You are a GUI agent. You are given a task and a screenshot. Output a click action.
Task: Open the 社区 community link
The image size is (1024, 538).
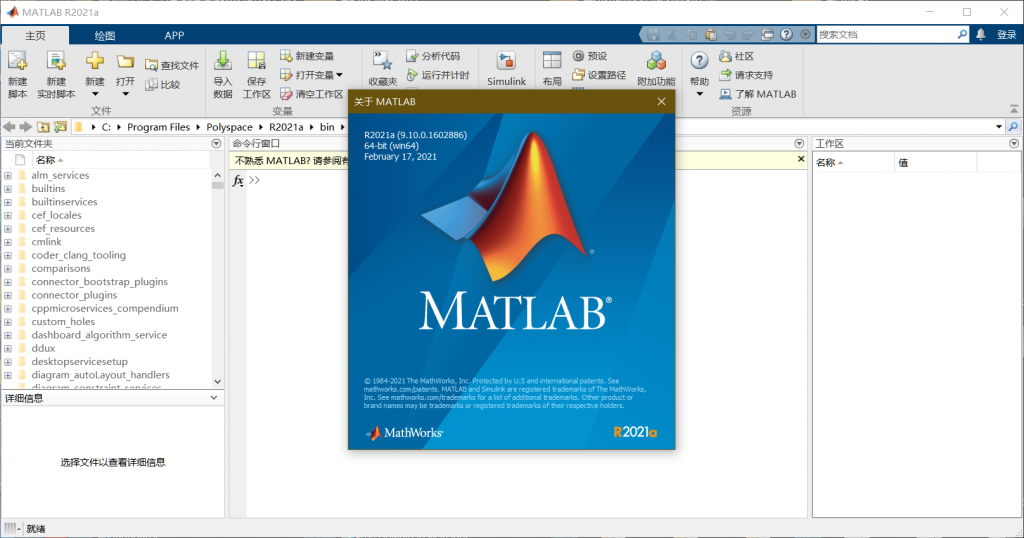[737, 56]
